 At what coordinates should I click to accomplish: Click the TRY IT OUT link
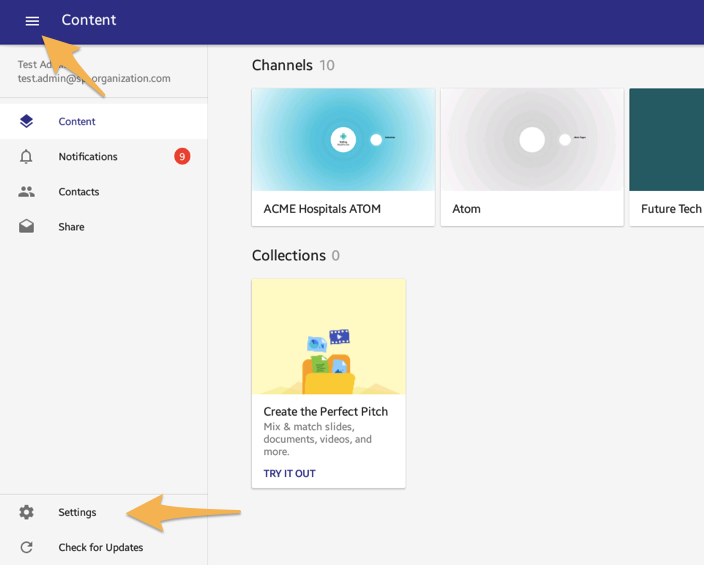coord(290,473)
